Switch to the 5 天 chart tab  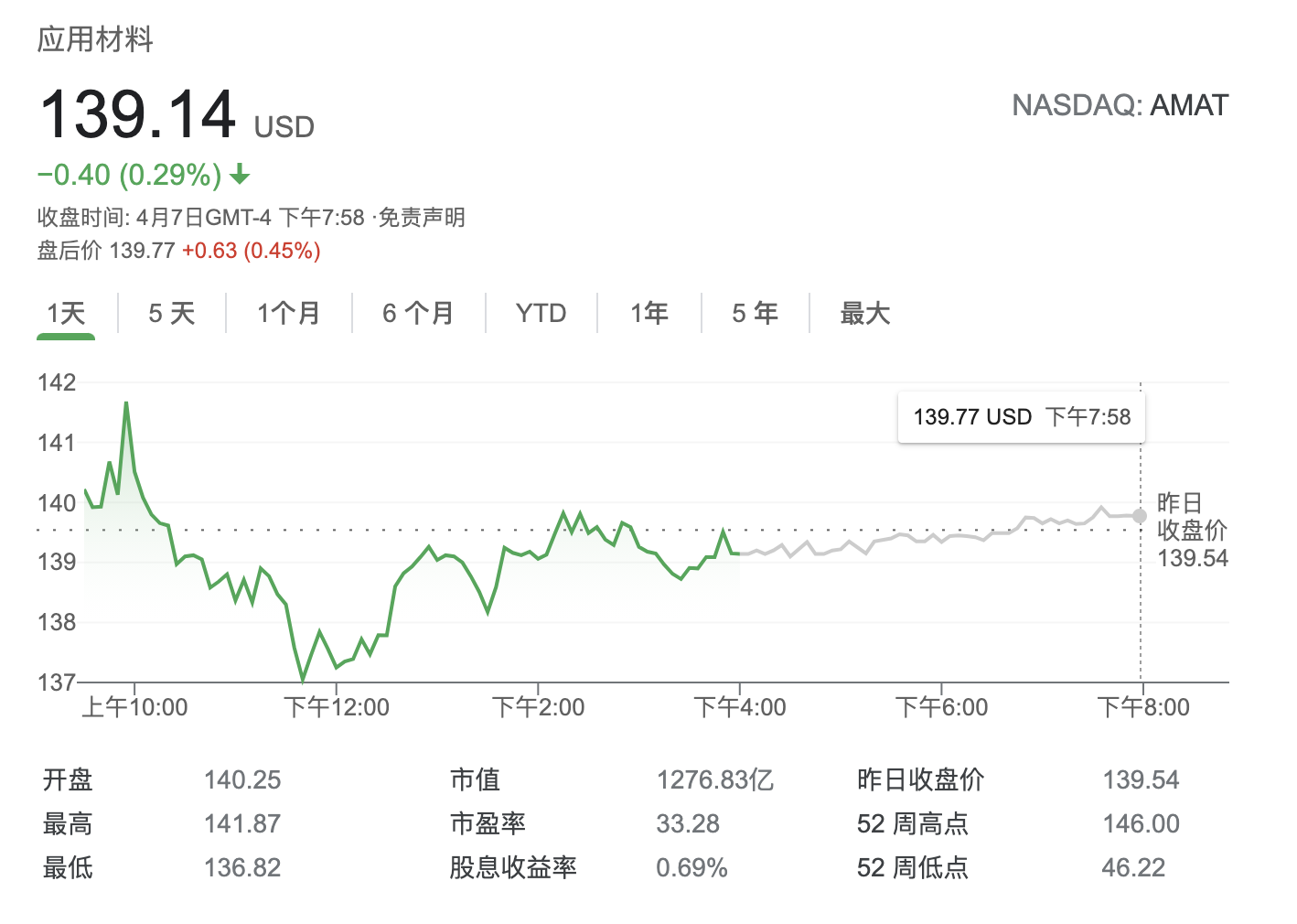[172, 314]
